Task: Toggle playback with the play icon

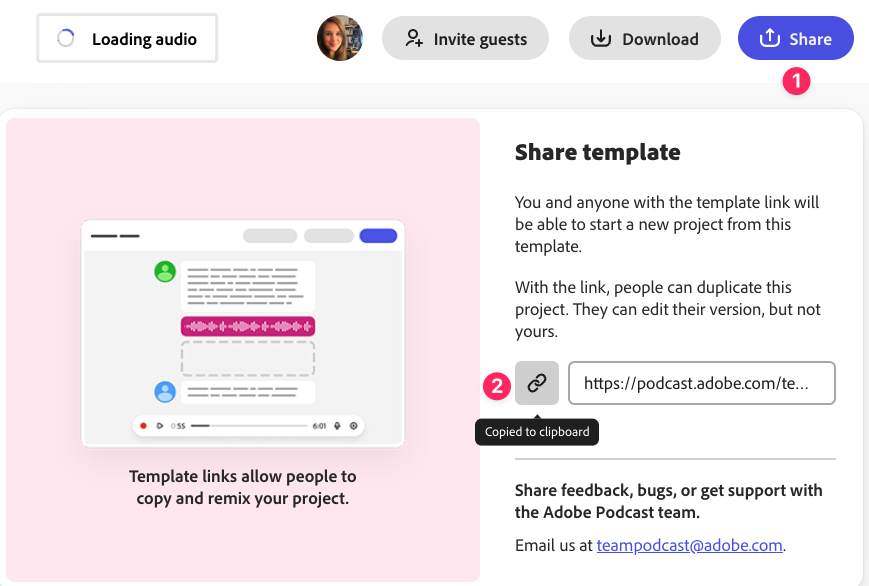Action: [x=160, y=425]
